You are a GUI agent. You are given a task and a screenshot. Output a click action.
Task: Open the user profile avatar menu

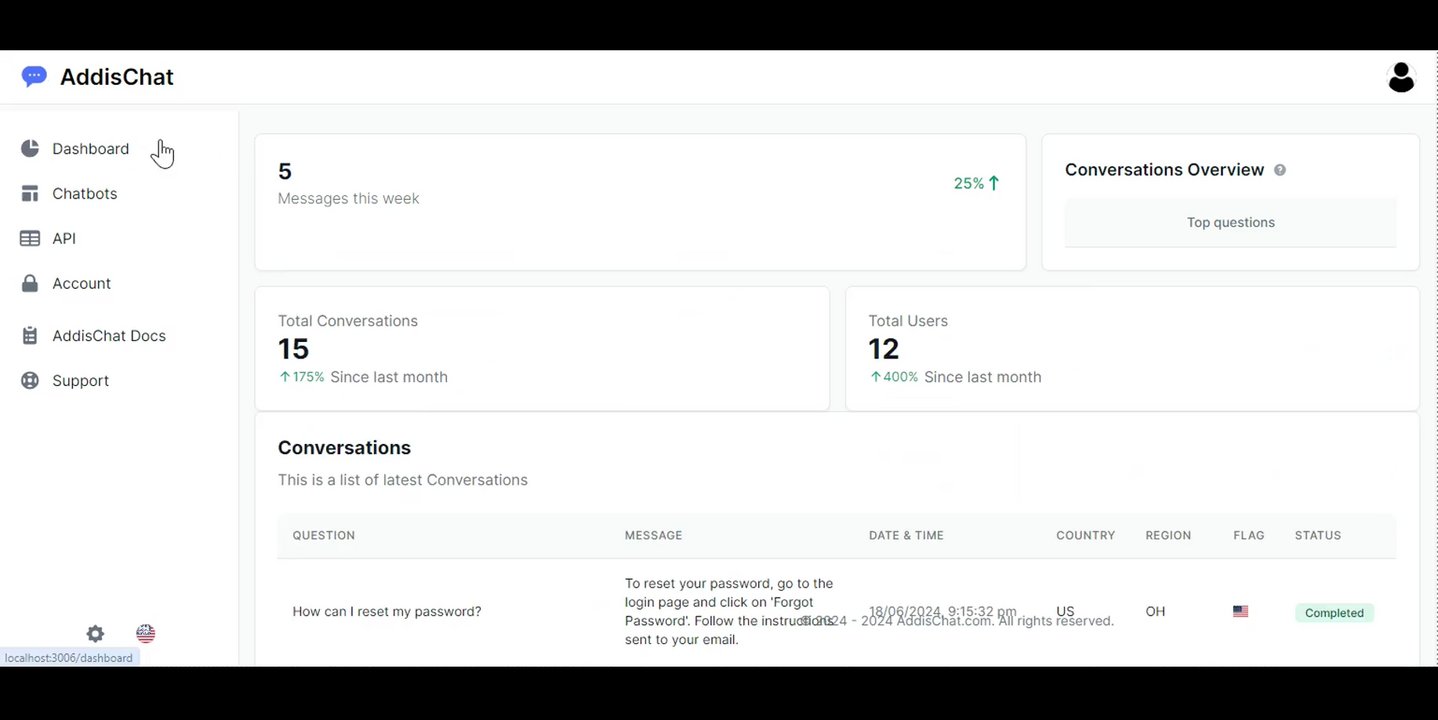pyautogui.click(x=1401, y=77)
